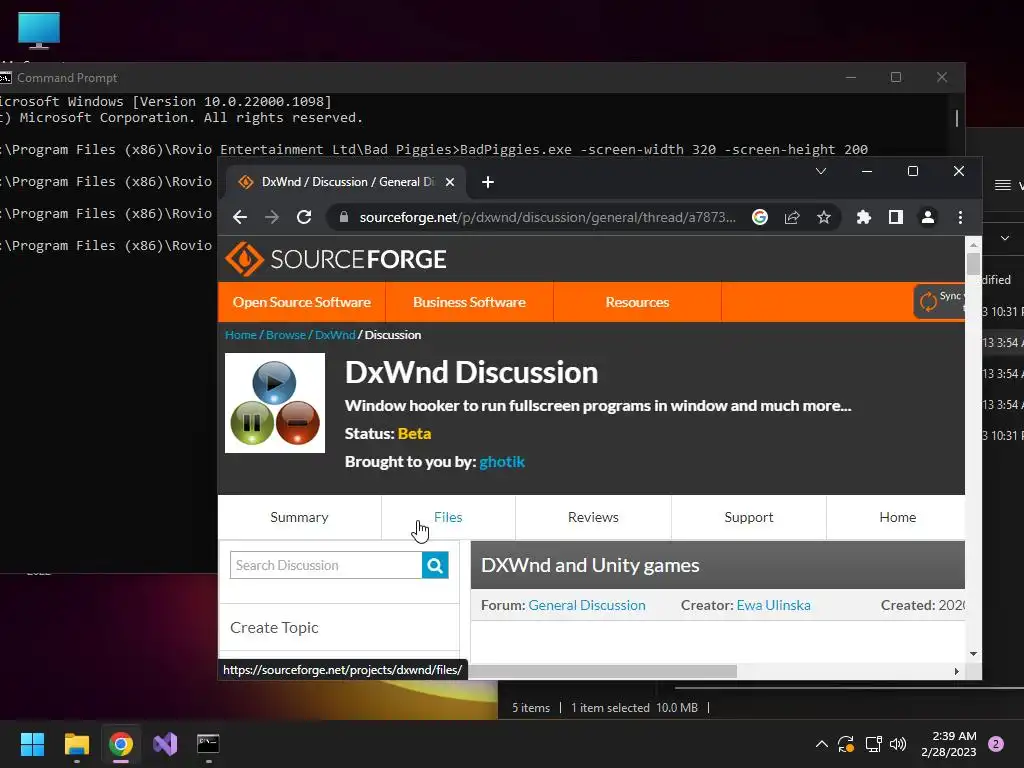Select the DxWnd / Discussion browser tab
This screenshot has height=768, width=1024.
(x=346, y=182)
